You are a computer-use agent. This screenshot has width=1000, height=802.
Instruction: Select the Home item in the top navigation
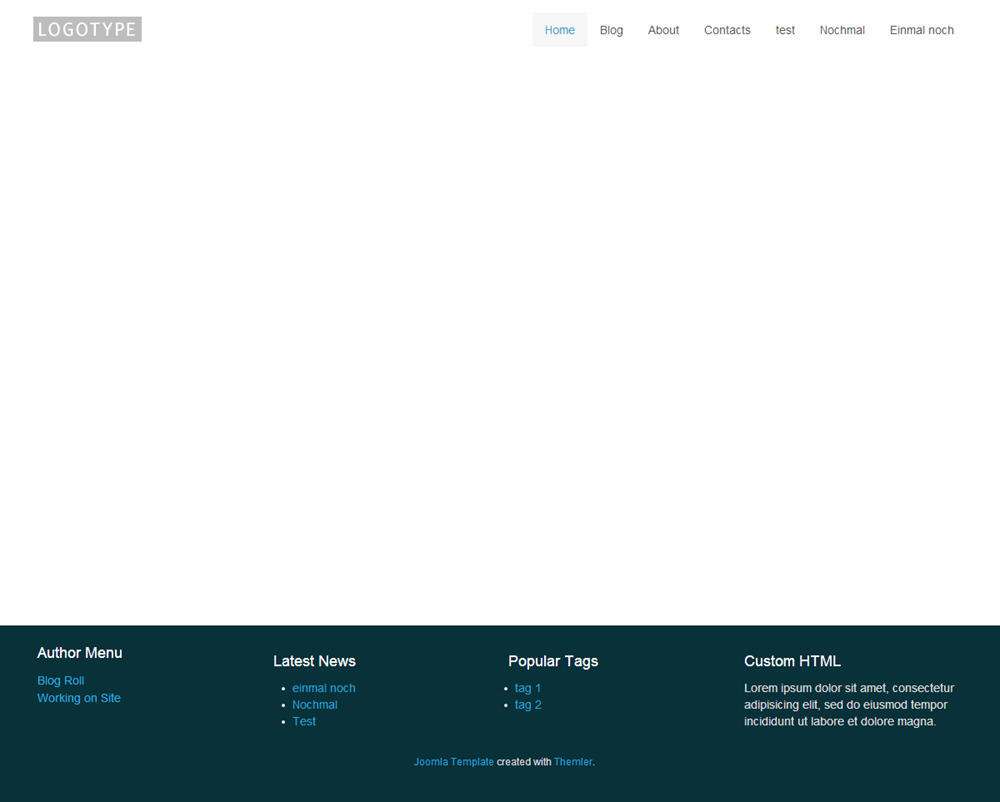[559, 30]
